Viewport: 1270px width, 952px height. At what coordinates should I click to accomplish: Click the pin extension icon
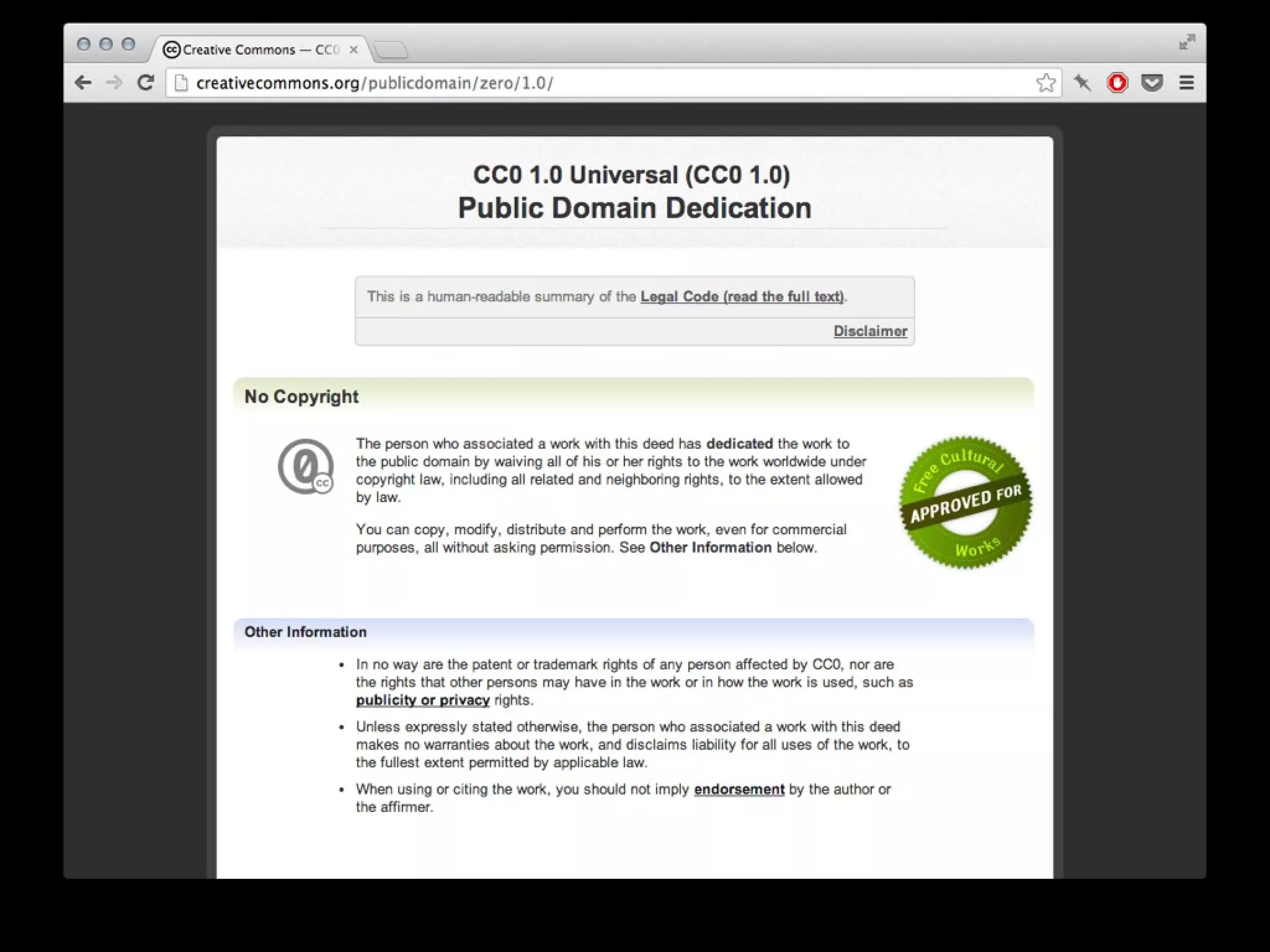click(1083, 82)
